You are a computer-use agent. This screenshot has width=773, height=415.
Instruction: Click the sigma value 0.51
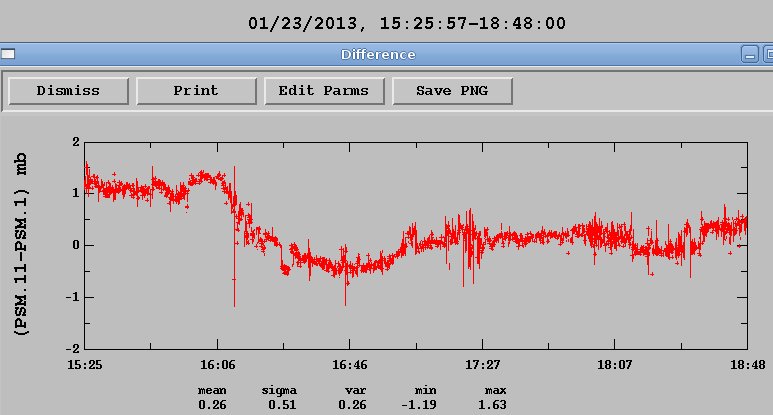282,405
